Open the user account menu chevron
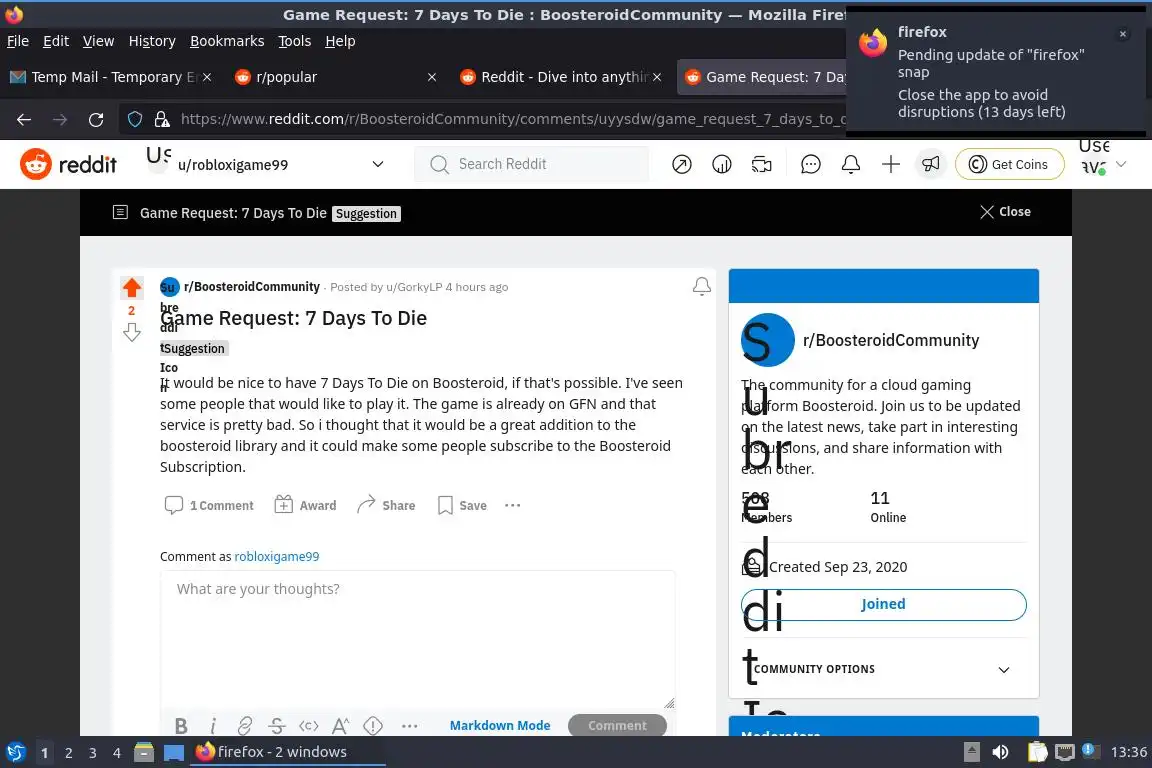The image size is (1152, 768). (x=1121, y=164)
